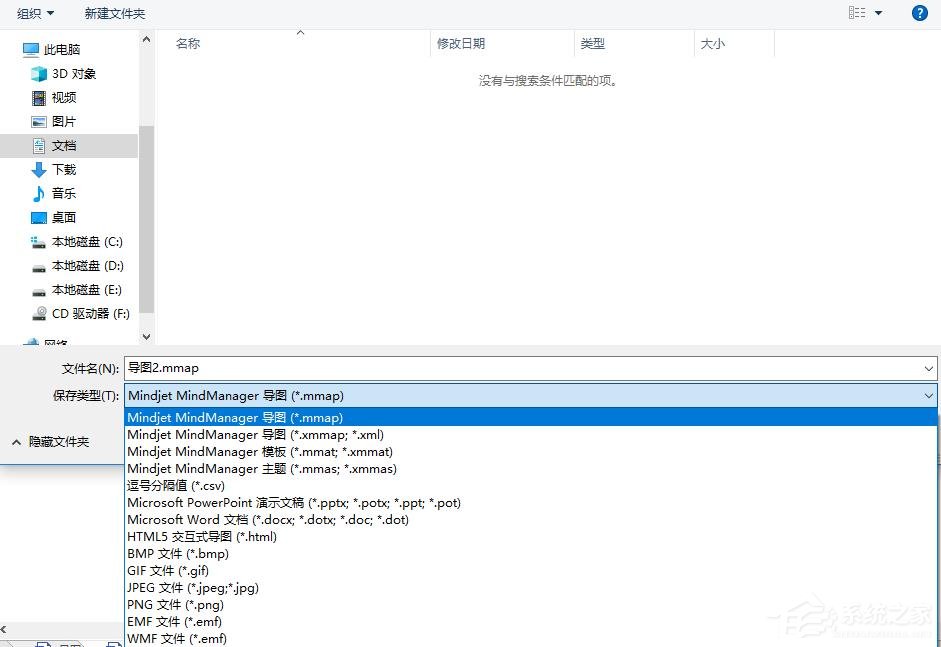
Task: Open the 图片 folder in sidebar
Action: coord(62,121)
